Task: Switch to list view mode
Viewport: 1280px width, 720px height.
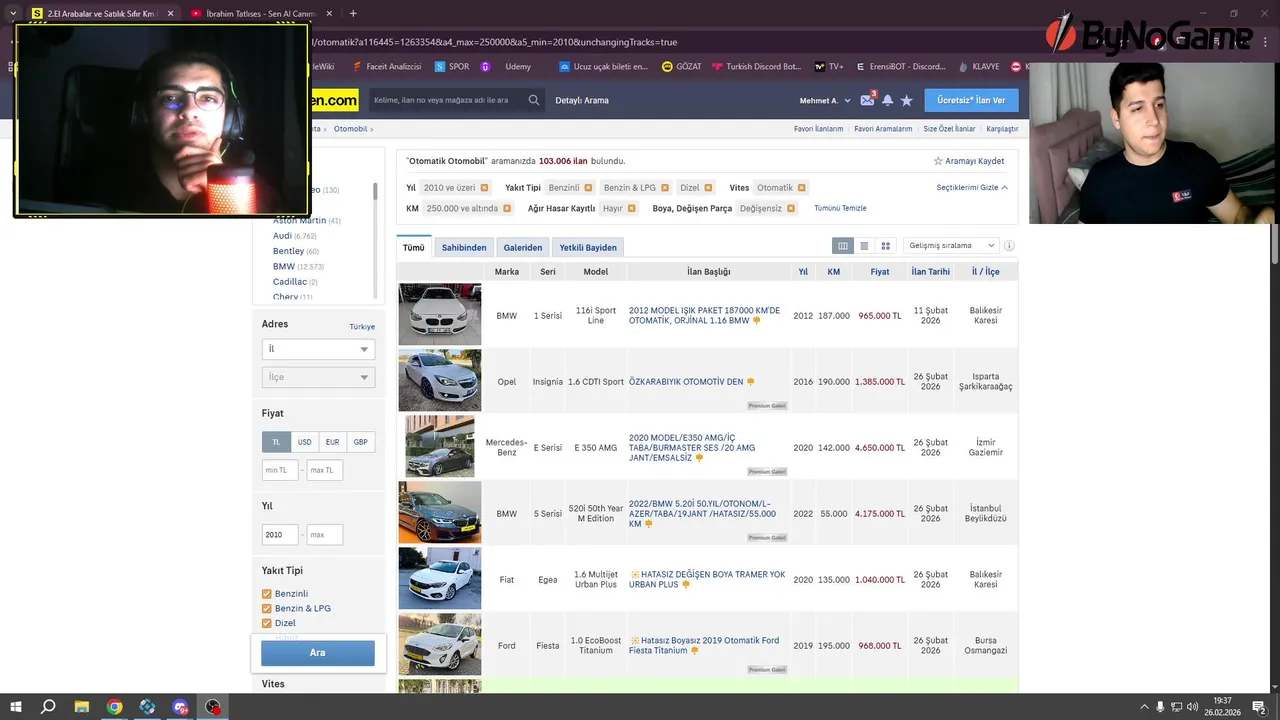Action: [864, 246]
